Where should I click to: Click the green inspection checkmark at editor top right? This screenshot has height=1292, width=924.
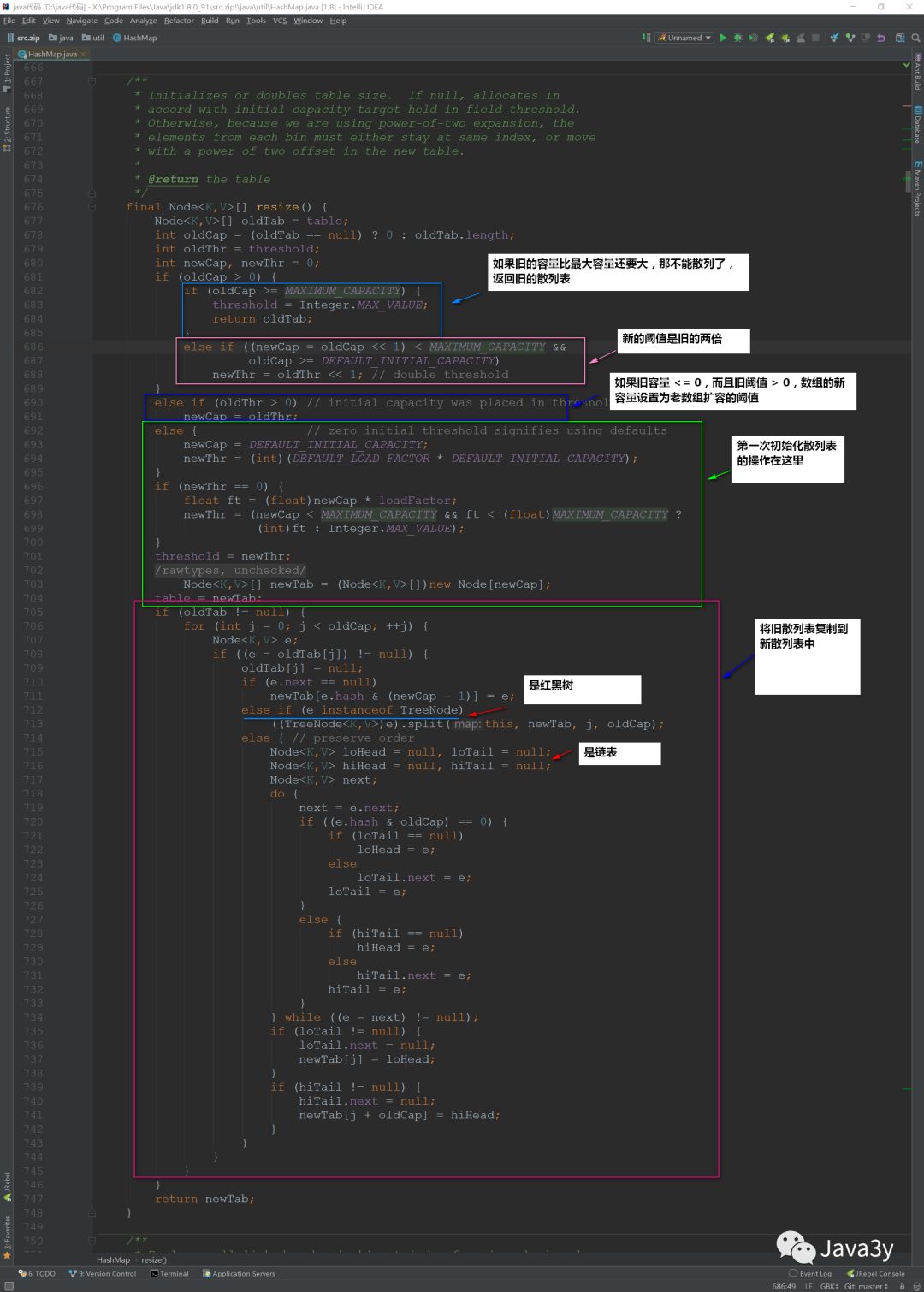coord(907,65)
